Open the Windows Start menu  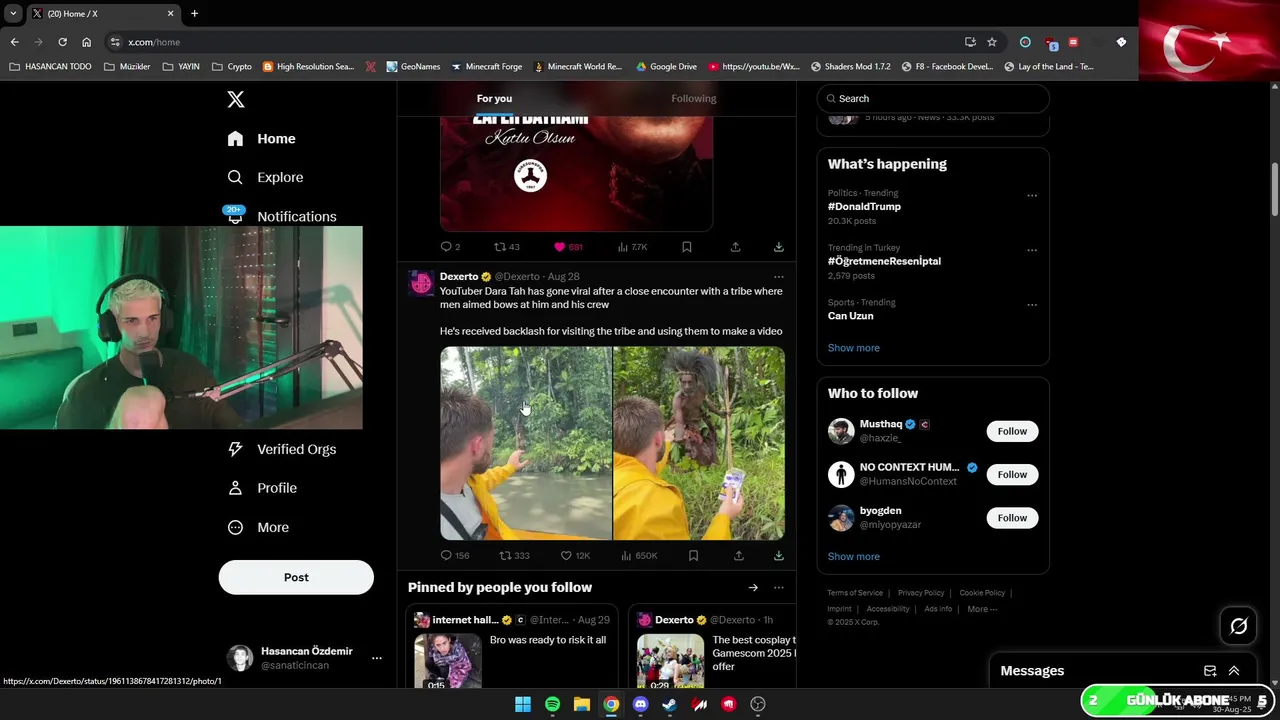pos(522,704)
